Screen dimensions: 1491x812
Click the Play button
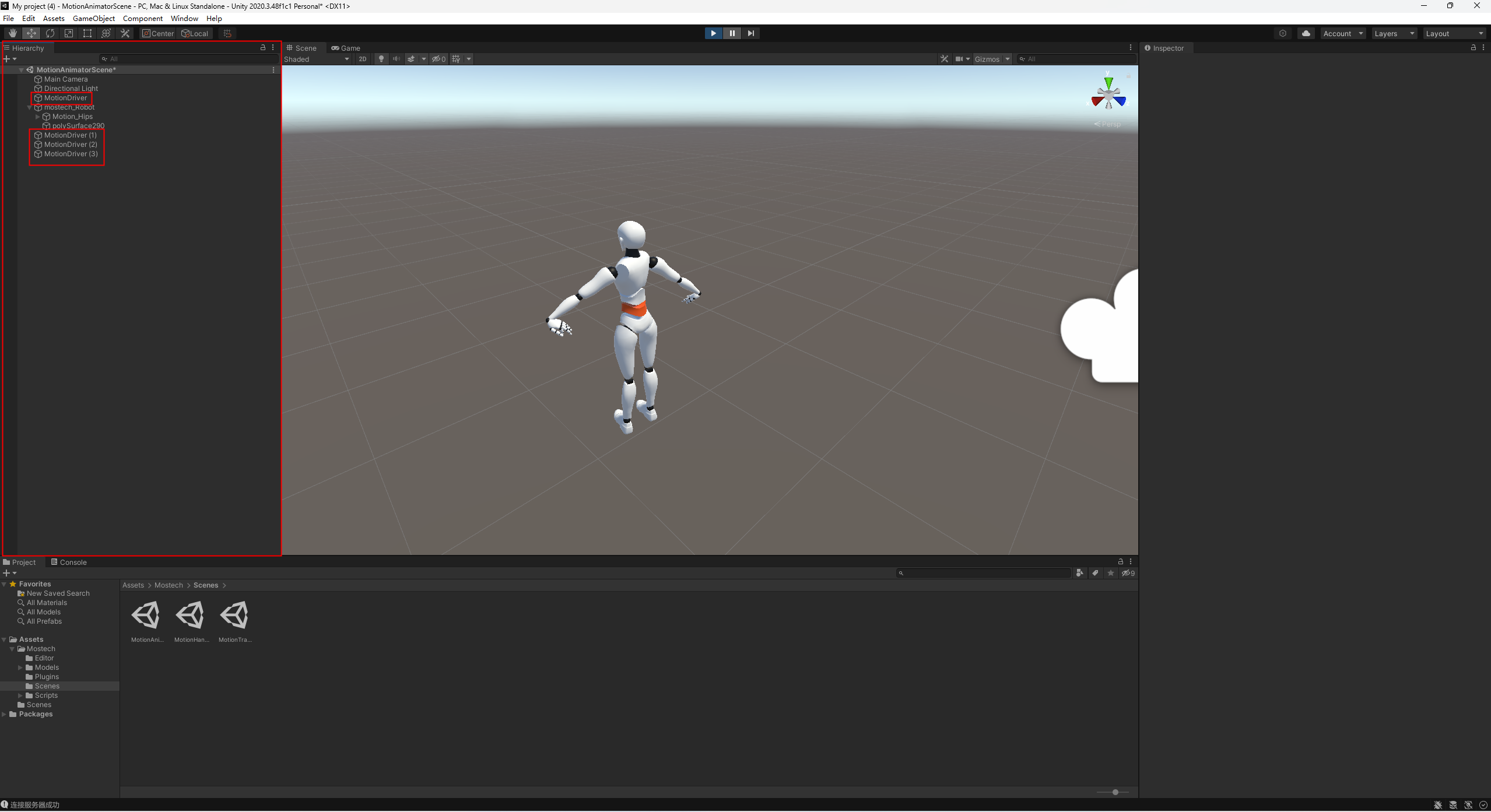click(x=713, y=33)
